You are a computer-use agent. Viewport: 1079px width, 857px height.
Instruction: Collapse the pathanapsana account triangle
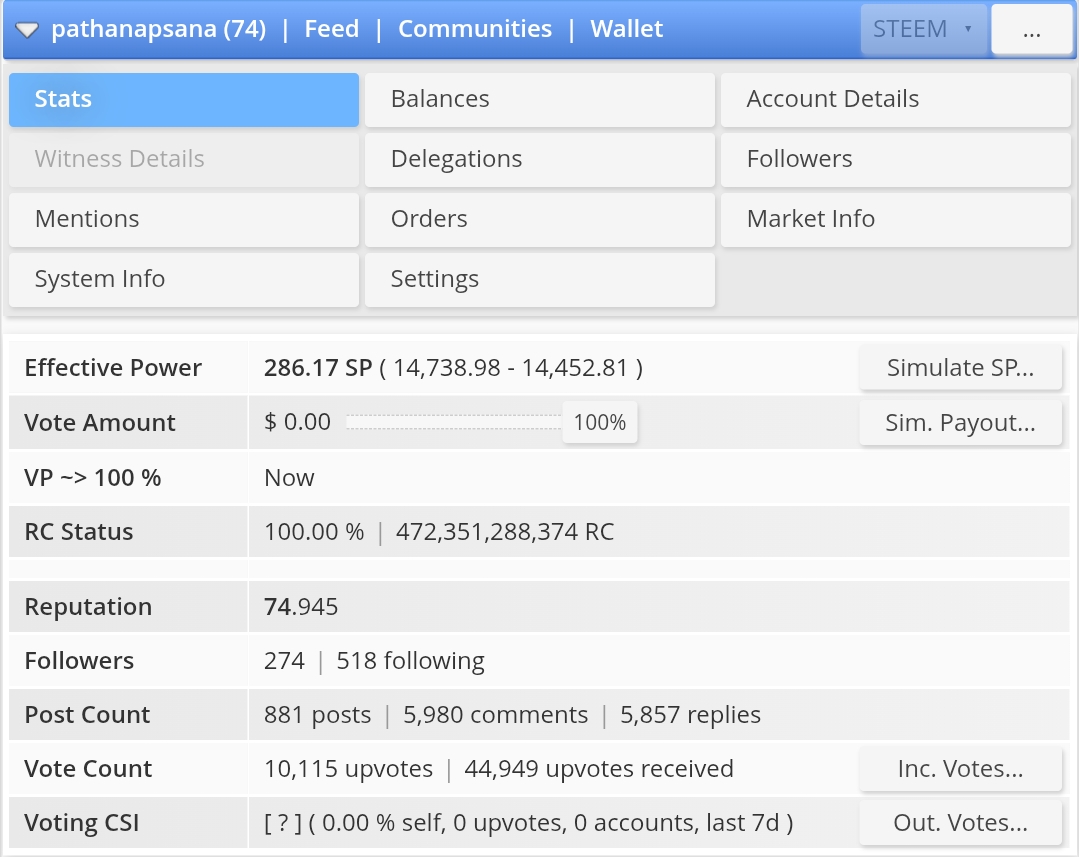point(27,30)
